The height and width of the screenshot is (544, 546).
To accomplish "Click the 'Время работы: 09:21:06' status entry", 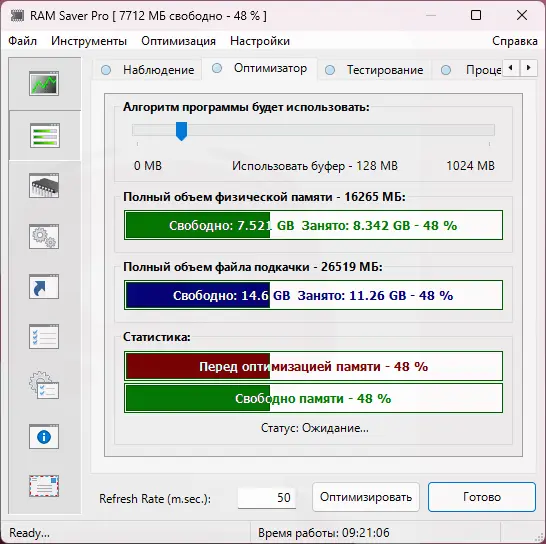I will point(323,533).
